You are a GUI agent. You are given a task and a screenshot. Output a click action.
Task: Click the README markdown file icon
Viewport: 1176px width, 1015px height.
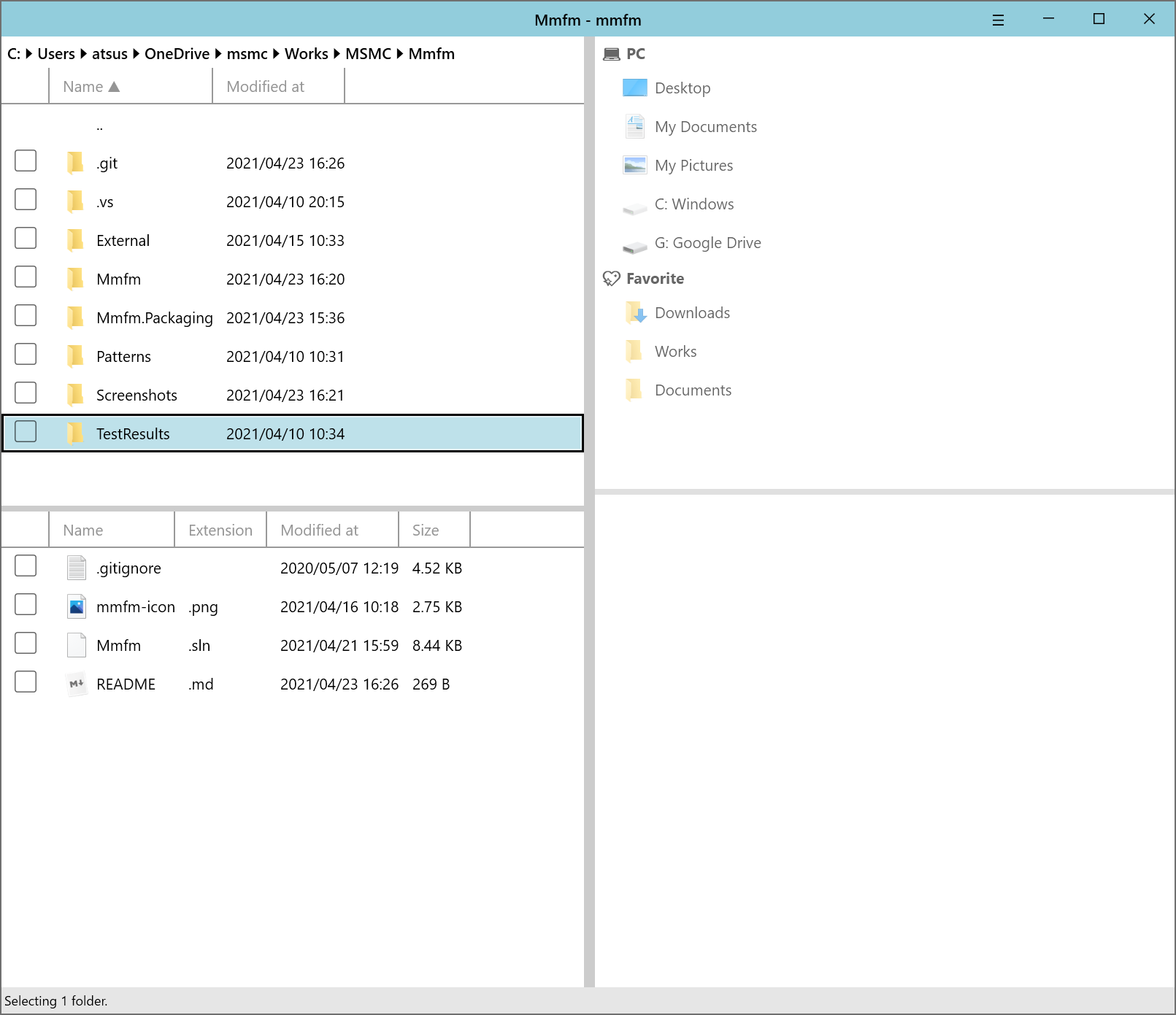click(x=76, y=684)
